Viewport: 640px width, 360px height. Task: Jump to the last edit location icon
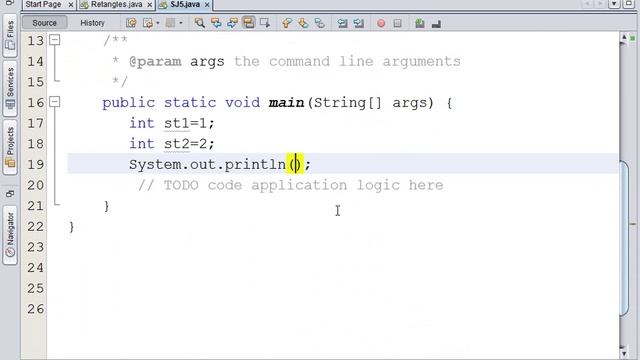click(x=131, y=23)
